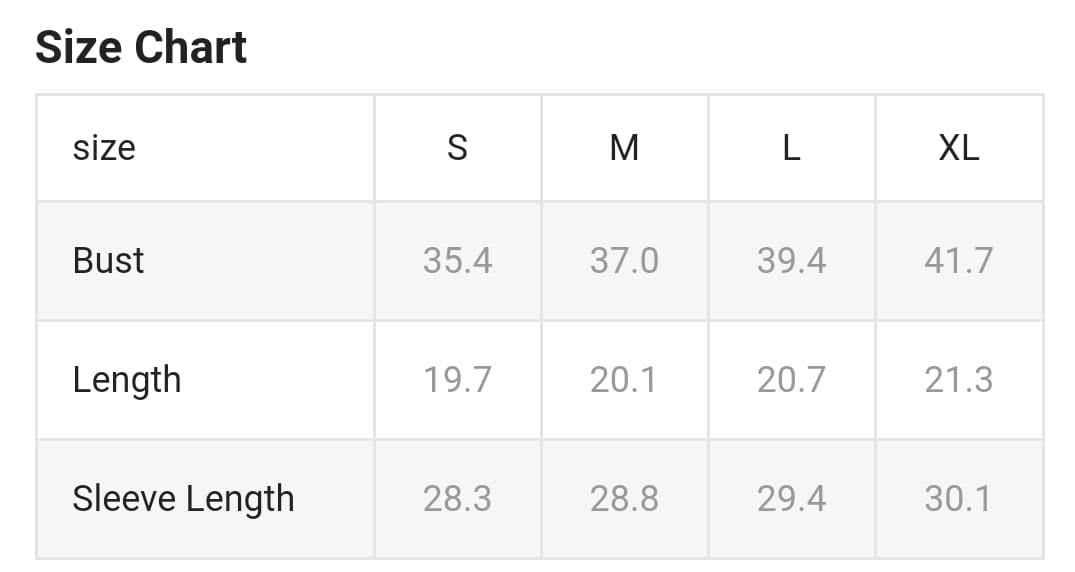The width and height of the screenshot is (1075, 572).
Task: Click Sleeve Length value 28.8
Action: coord(624,498)
